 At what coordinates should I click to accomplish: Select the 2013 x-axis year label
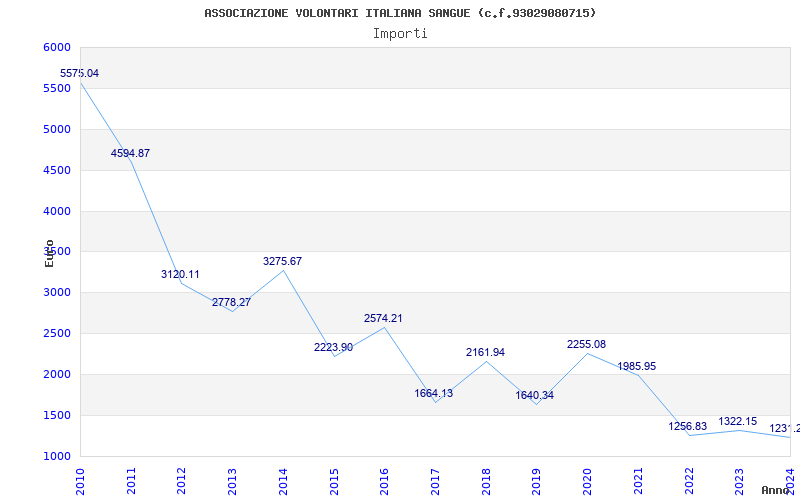[x=233, y=481]
